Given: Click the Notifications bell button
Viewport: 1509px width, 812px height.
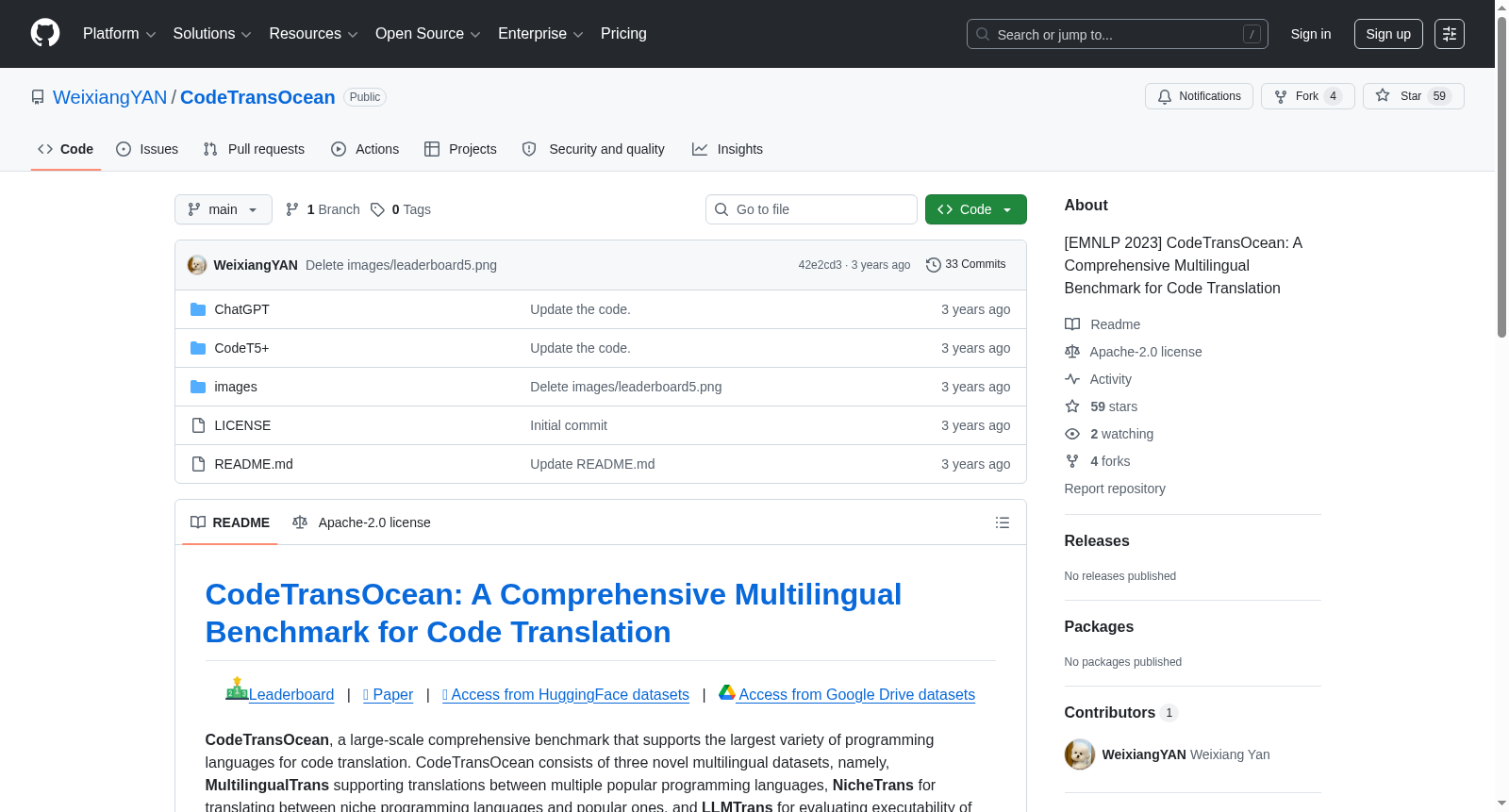Looking at the screenshot, I should point(1199,96).
